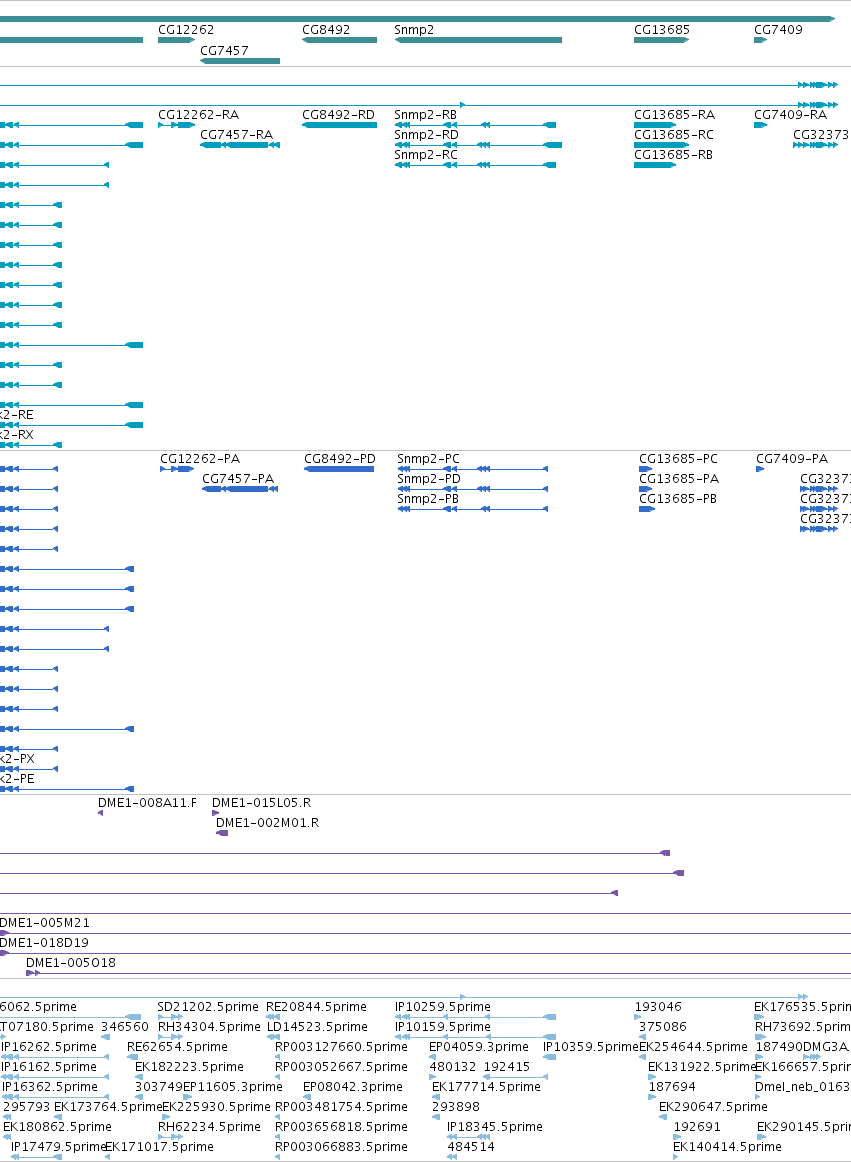Viewport: 851px width, 1162px height.
Task: Click the CG13685-RB transcript label
Action: [673, 155]
